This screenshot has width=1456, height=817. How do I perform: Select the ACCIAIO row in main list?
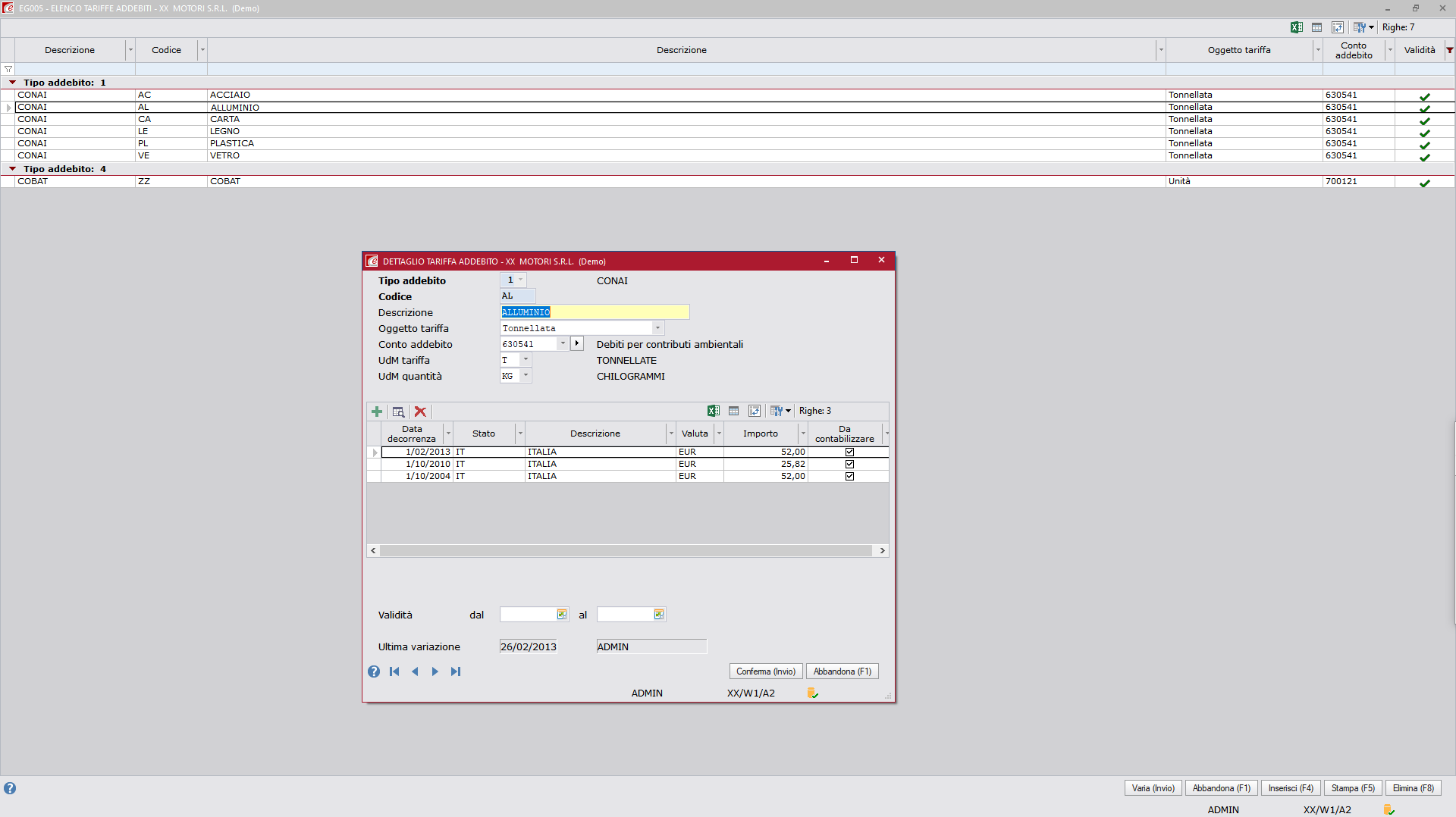[728, 95]
